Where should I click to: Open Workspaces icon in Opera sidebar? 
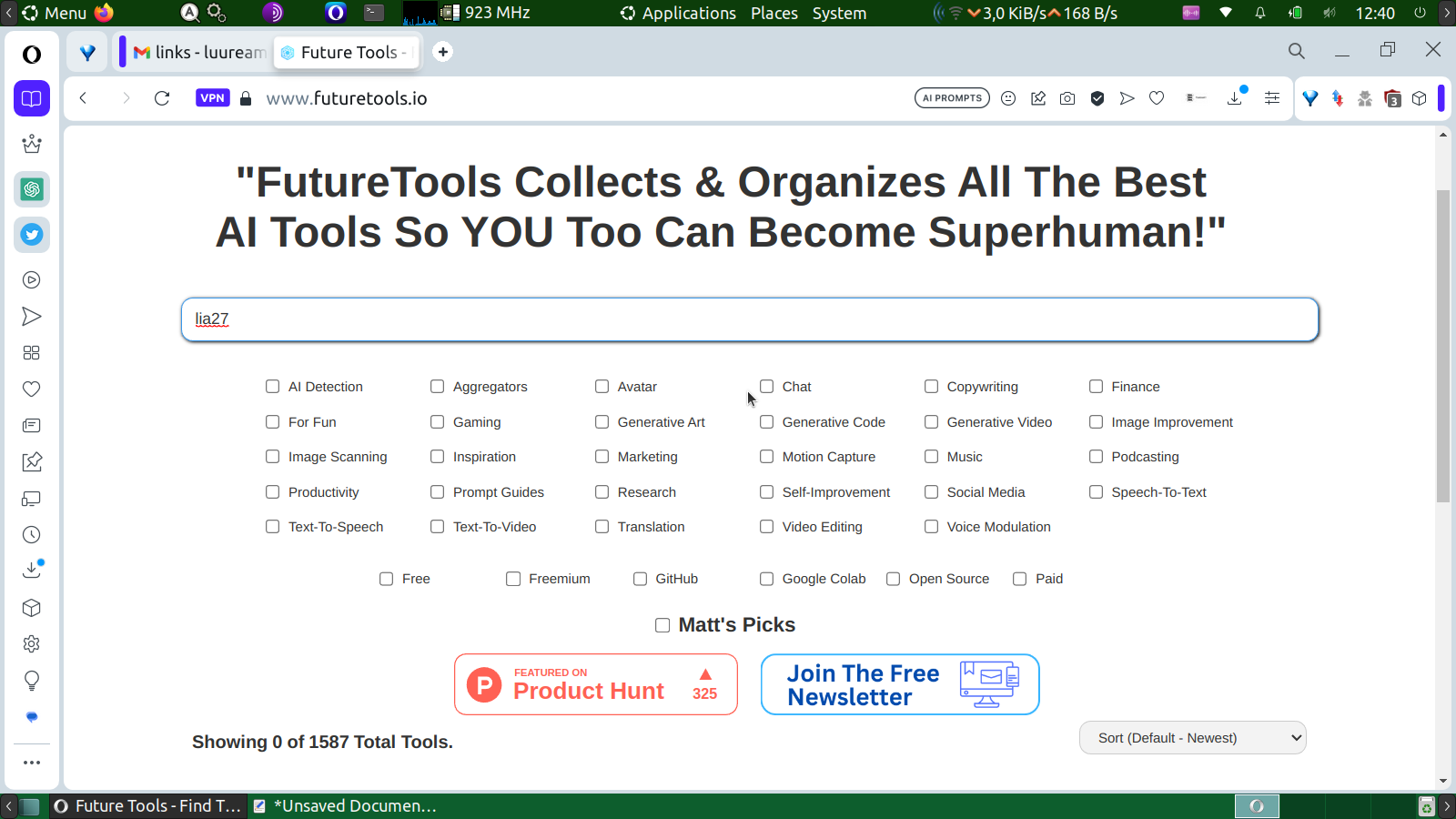click(x=32, y=98)
